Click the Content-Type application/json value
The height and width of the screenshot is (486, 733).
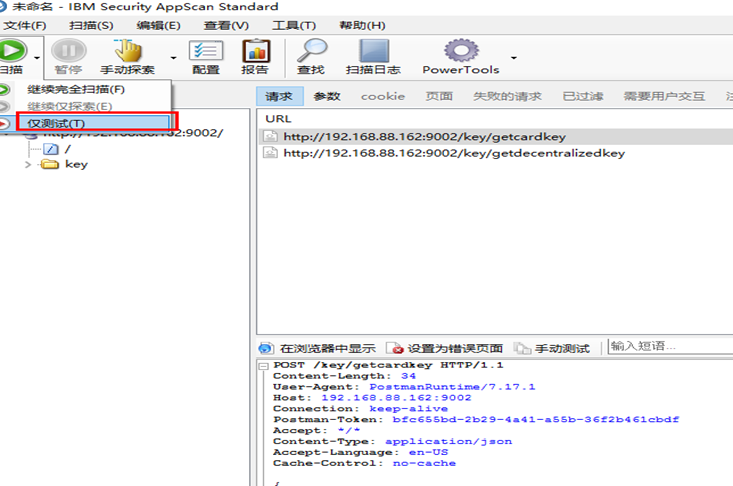(448, 441)
